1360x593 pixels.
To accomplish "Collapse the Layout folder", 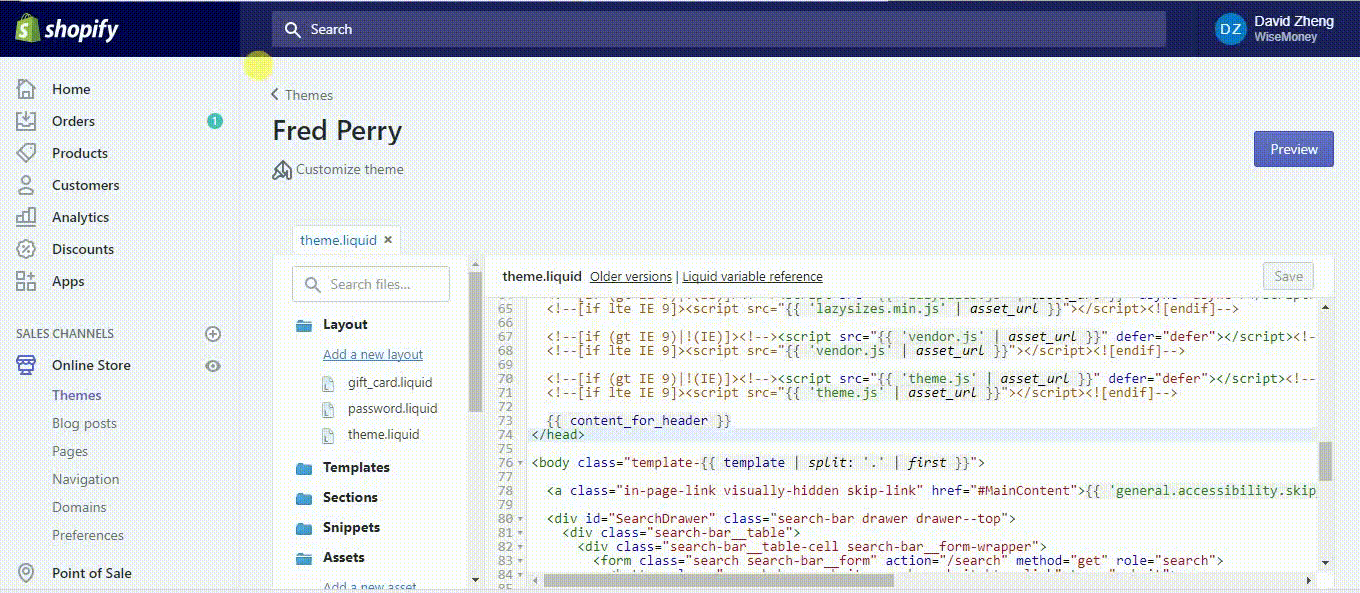I will coord(345,324).
